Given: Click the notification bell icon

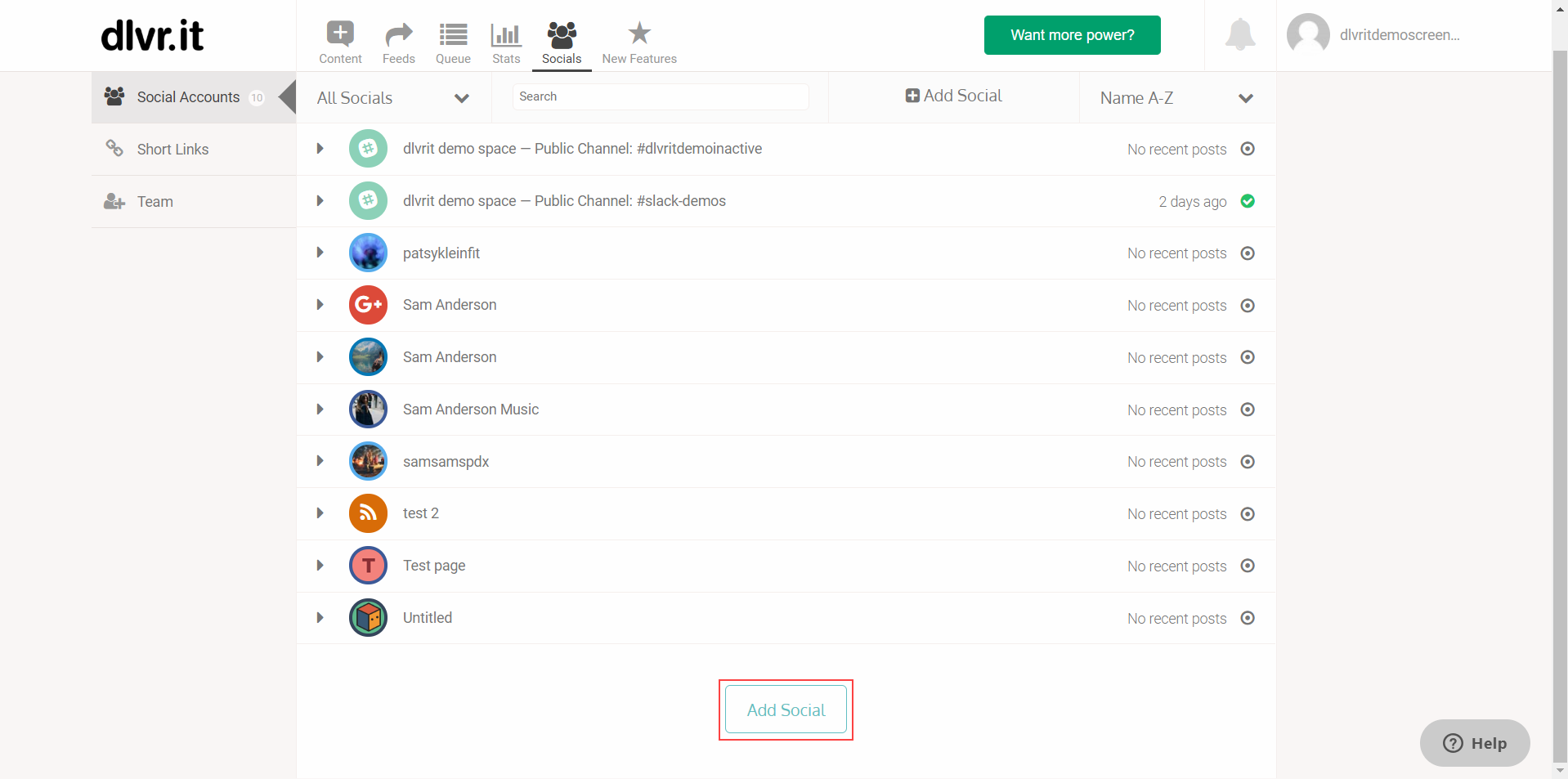Looking at the screenshot, I should pos(1240,34).
